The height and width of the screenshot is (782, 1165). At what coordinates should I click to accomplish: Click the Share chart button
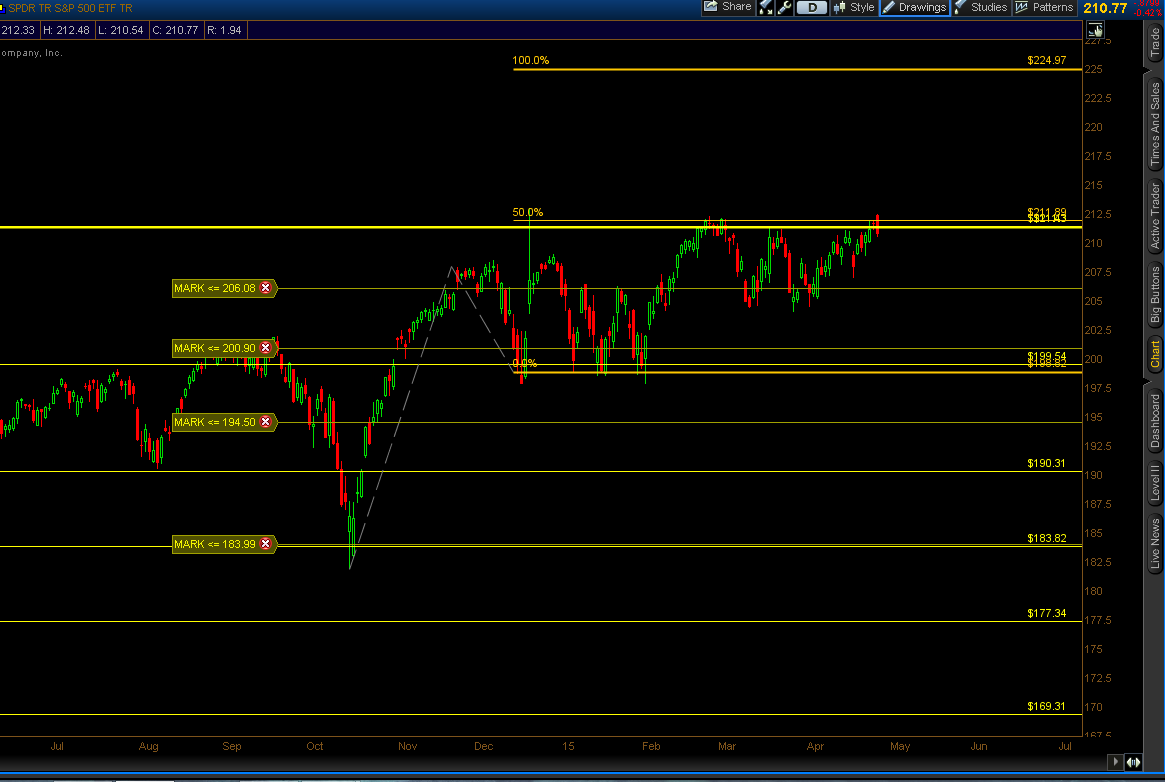[728, 7]
